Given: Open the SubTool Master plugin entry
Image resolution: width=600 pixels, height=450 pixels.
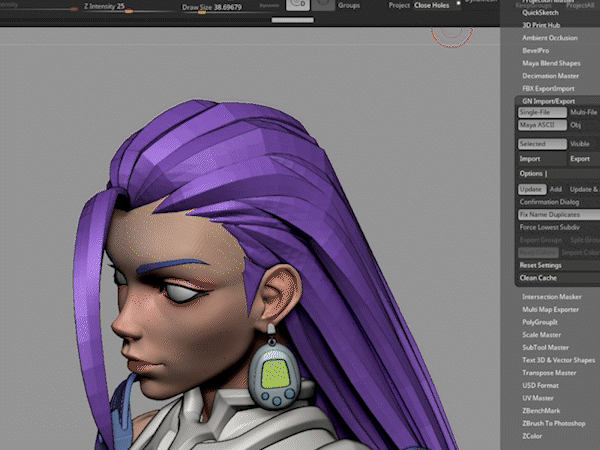Looking at the screenshot, I should (x=545, y=347).
